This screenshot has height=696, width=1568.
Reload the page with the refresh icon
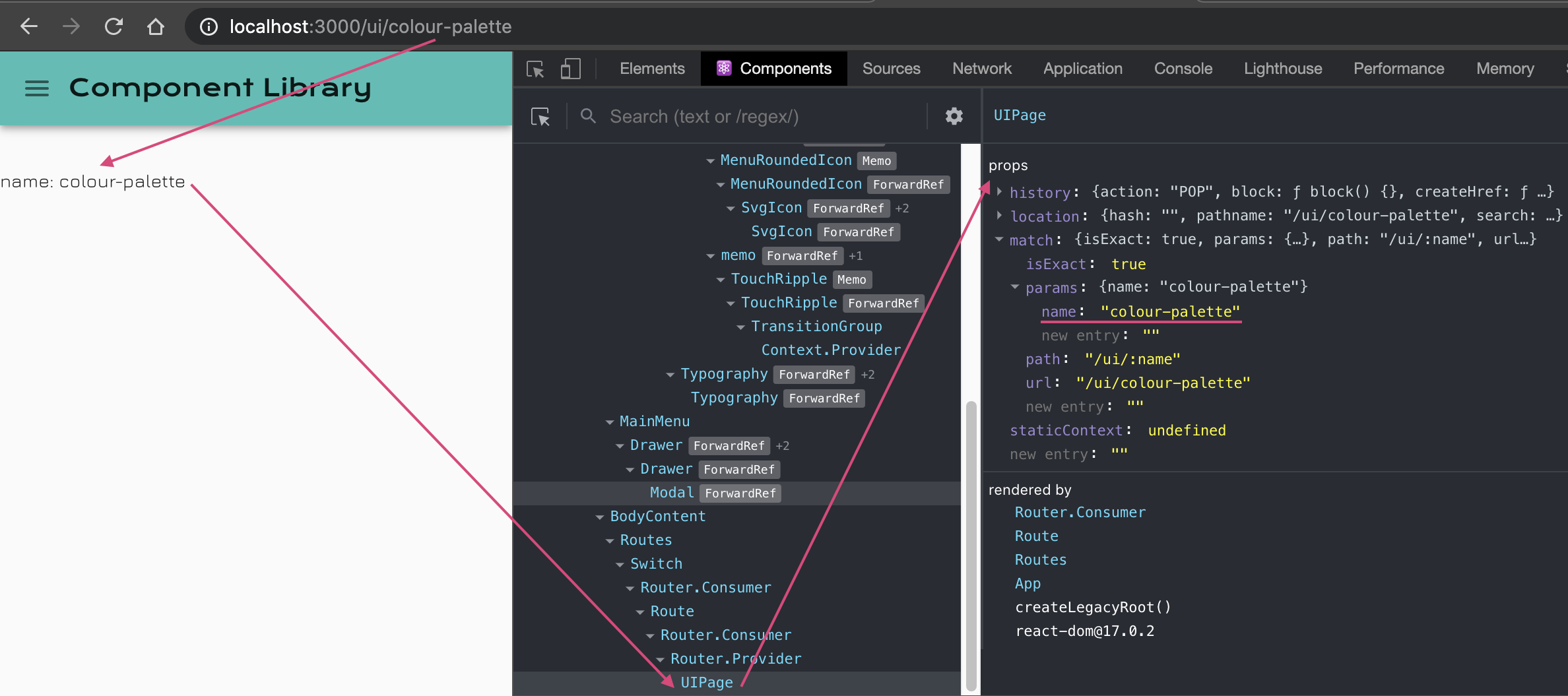114,26
